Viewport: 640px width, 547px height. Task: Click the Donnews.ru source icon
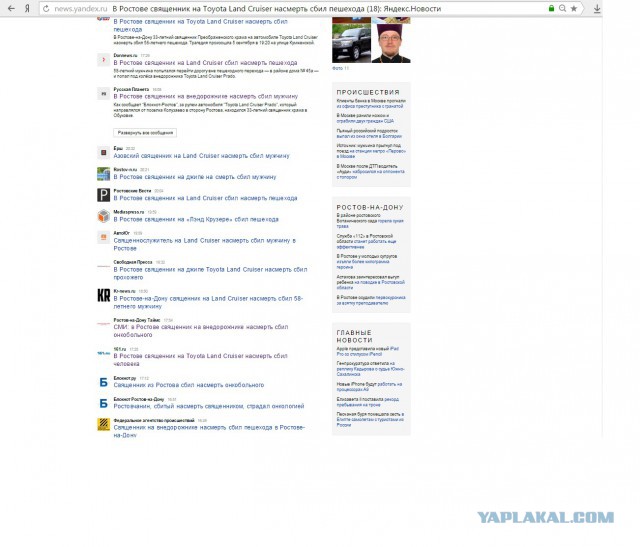[103, 60]
